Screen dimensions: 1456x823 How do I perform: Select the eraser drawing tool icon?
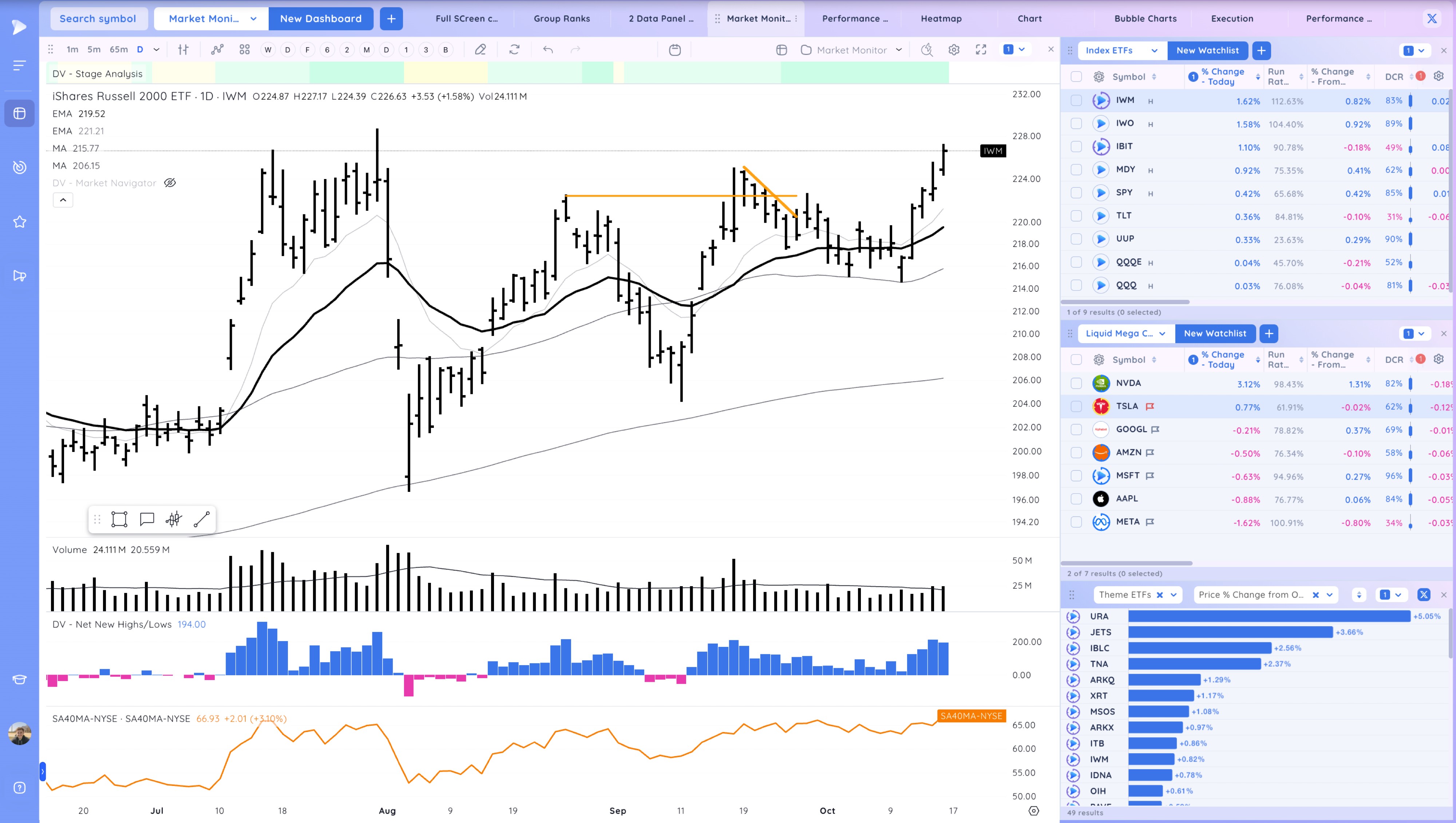(x=480, y=50)
